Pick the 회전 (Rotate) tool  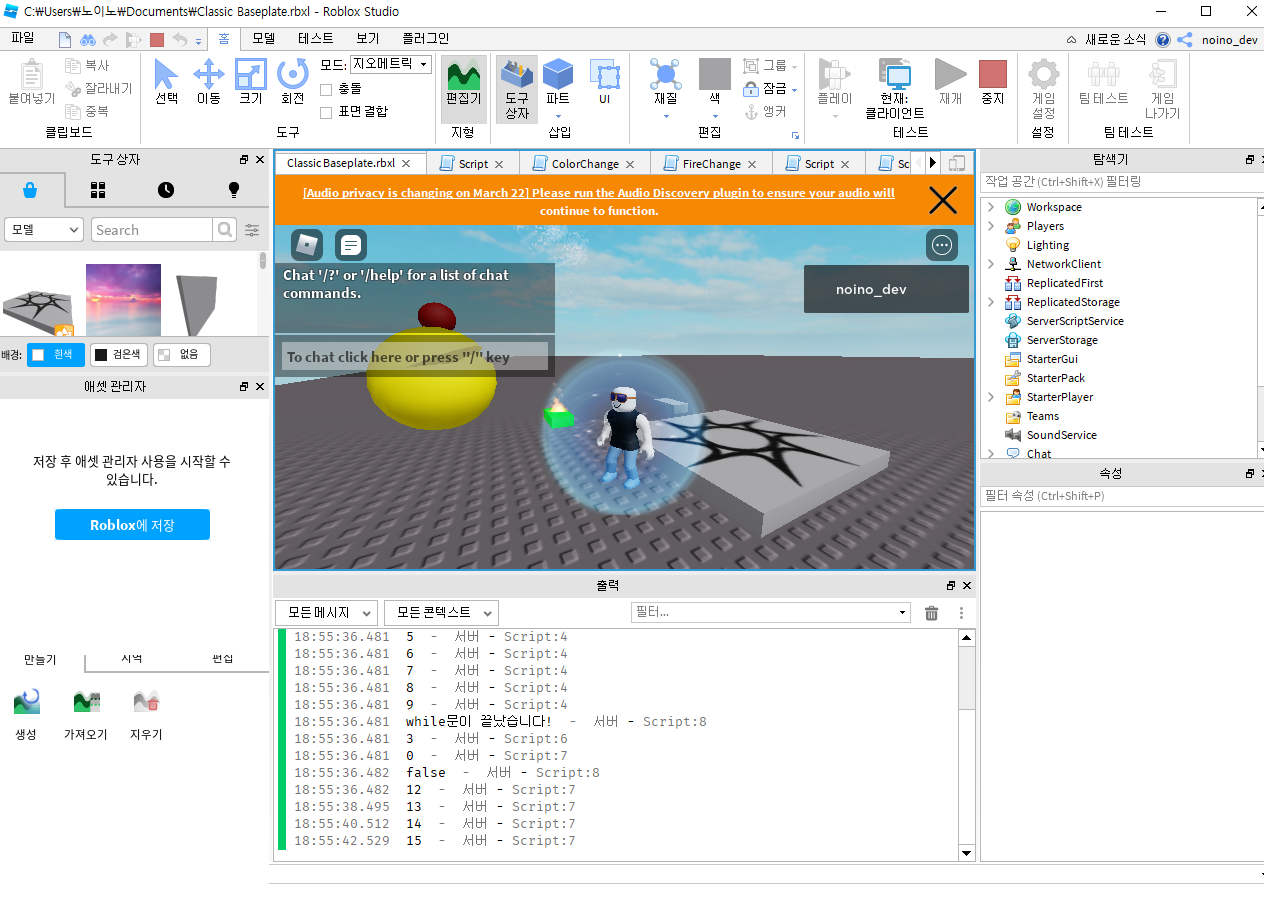coord(292,82)
